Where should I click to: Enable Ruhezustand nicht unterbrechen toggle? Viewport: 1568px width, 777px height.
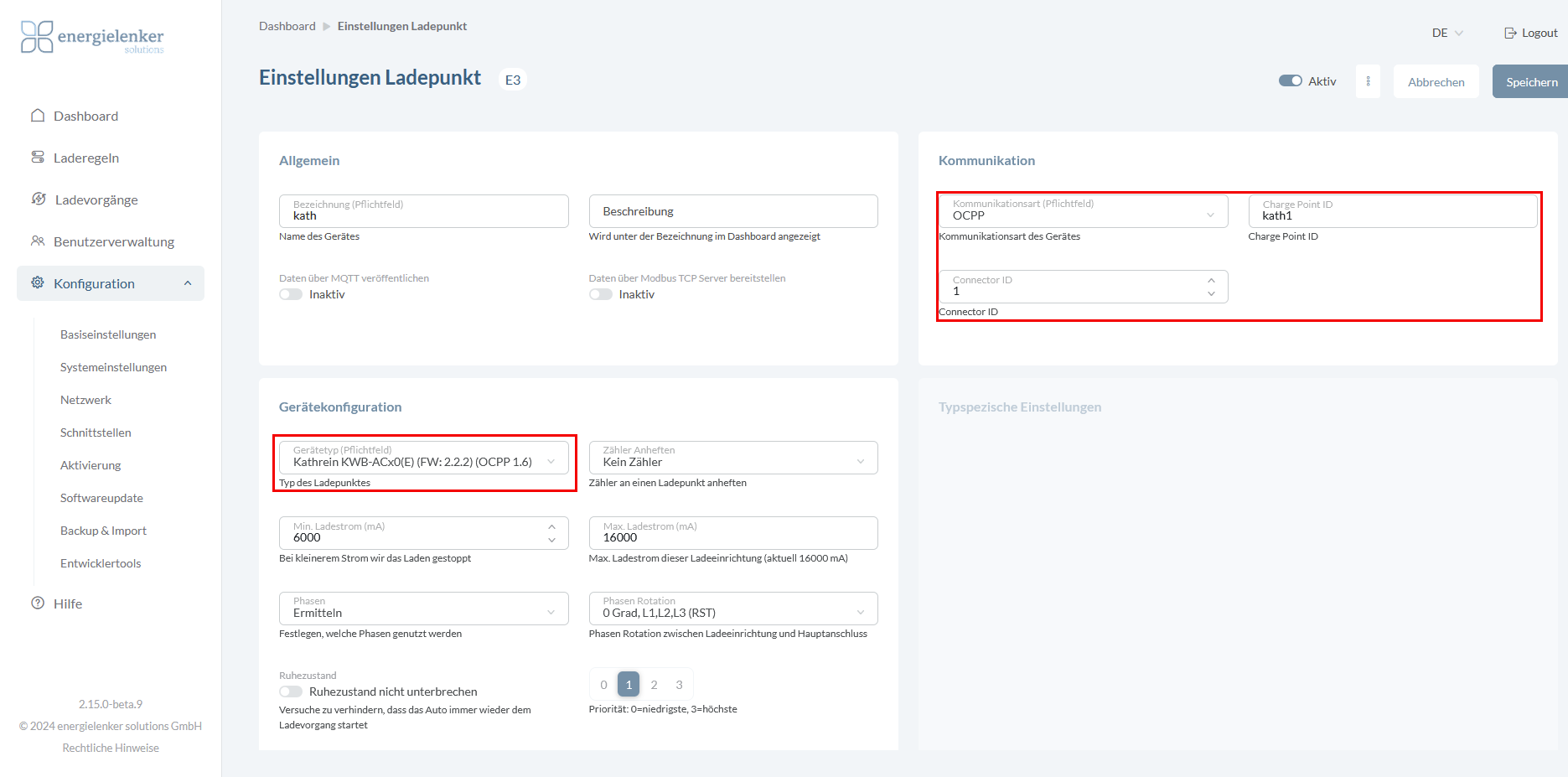(x=291, y=692)
